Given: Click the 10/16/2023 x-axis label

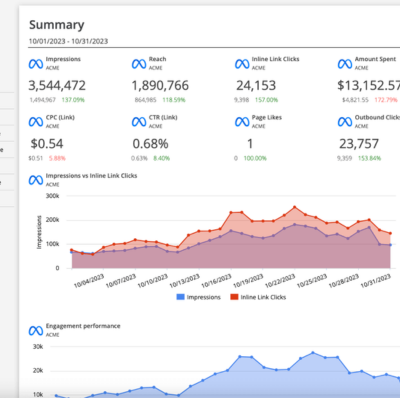Looking at the screenshot, I should 216,281.
